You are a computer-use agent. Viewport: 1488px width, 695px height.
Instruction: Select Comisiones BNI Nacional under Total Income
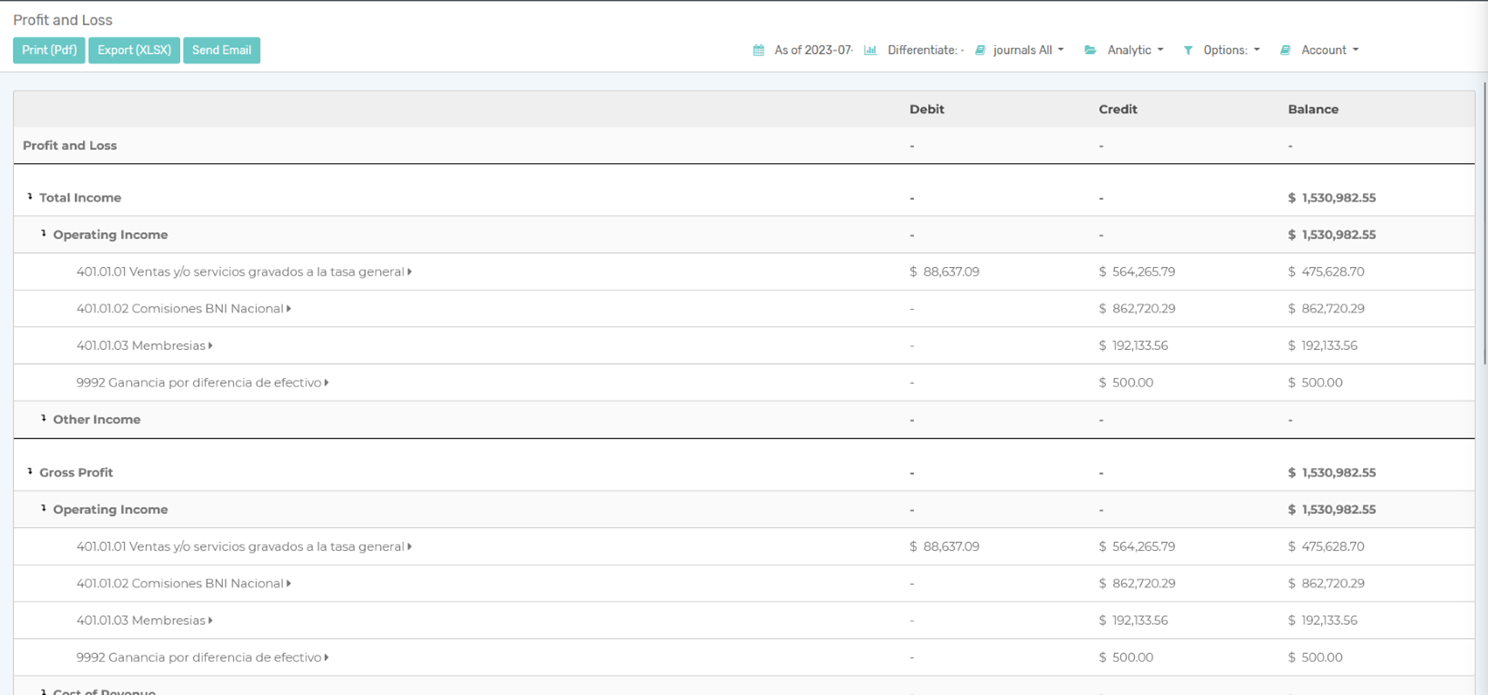coord(180,309)
